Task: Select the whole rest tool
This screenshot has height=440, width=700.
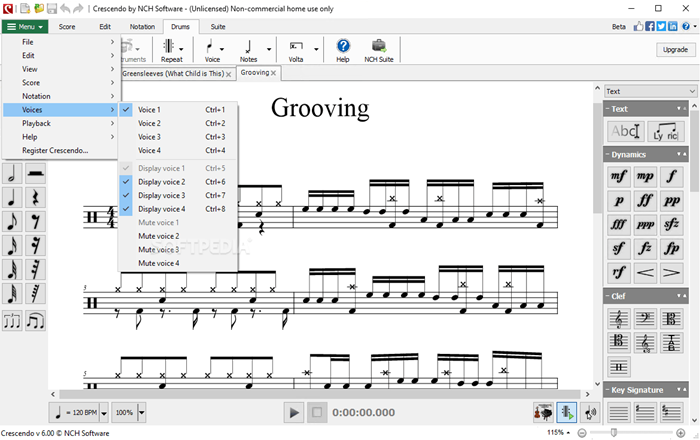Action: [x=35, y=174]
